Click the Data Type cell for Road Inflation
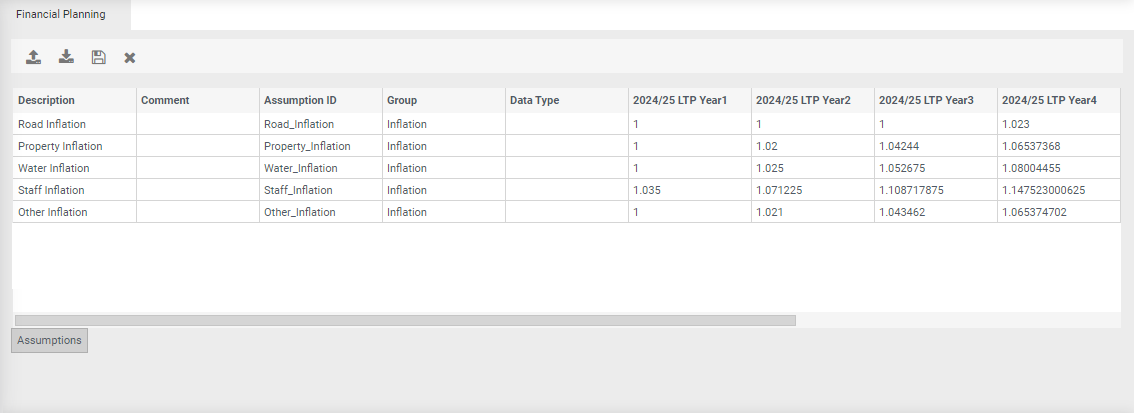This screenshot has height=413, width=1134. pyautogui.click(x=566, y=124)
